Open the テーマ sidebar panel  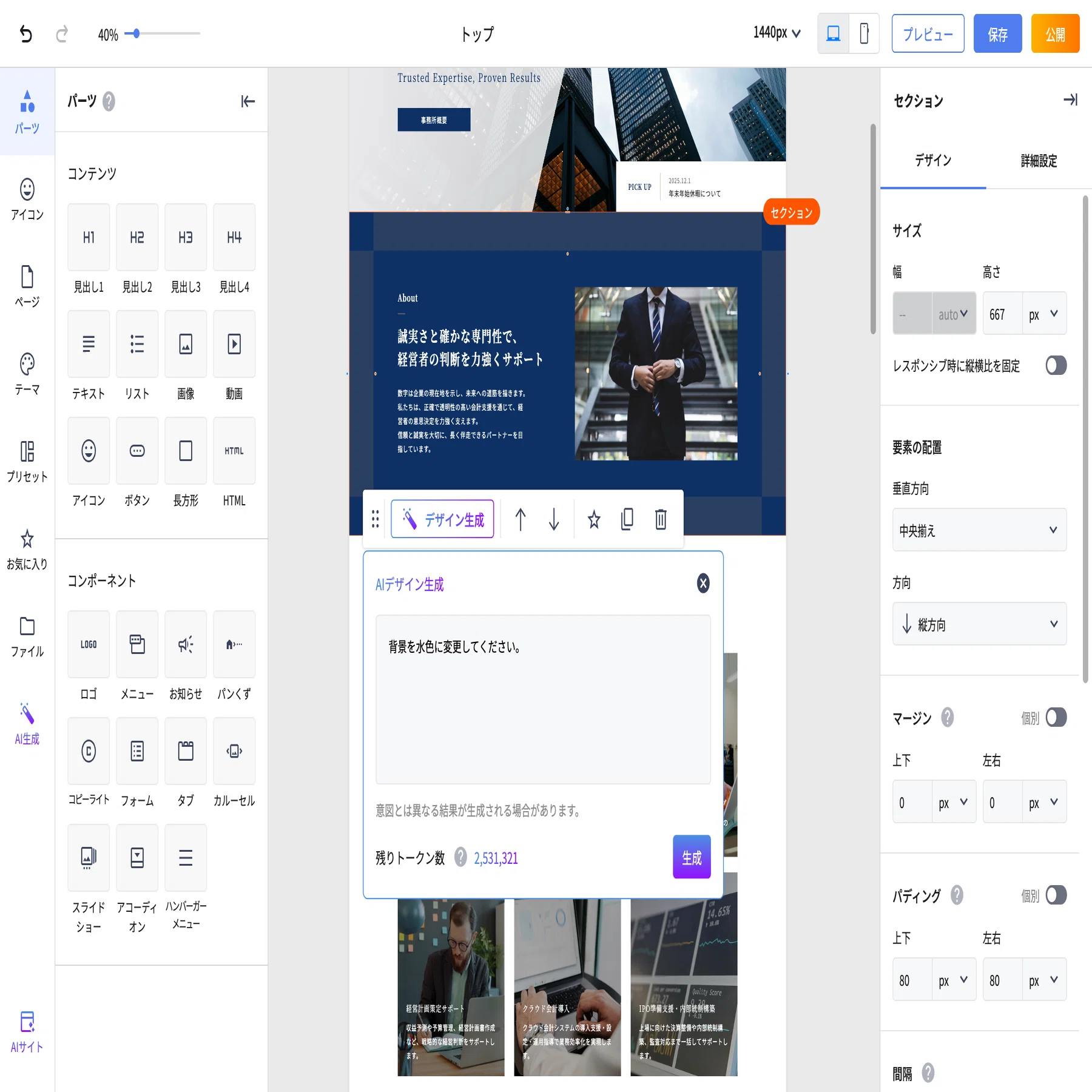[27, 374]
